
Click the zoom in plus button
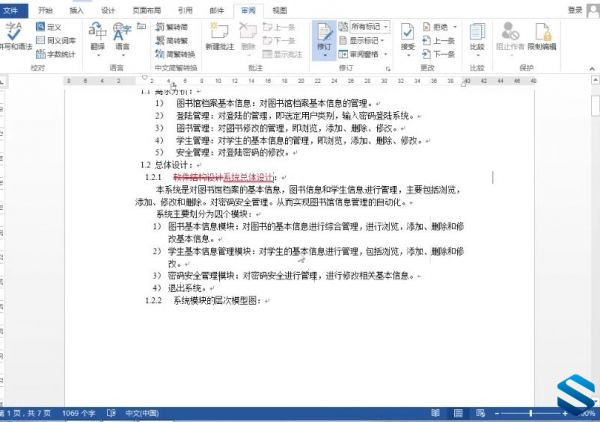pyautogui.click(x=565, y=413)
